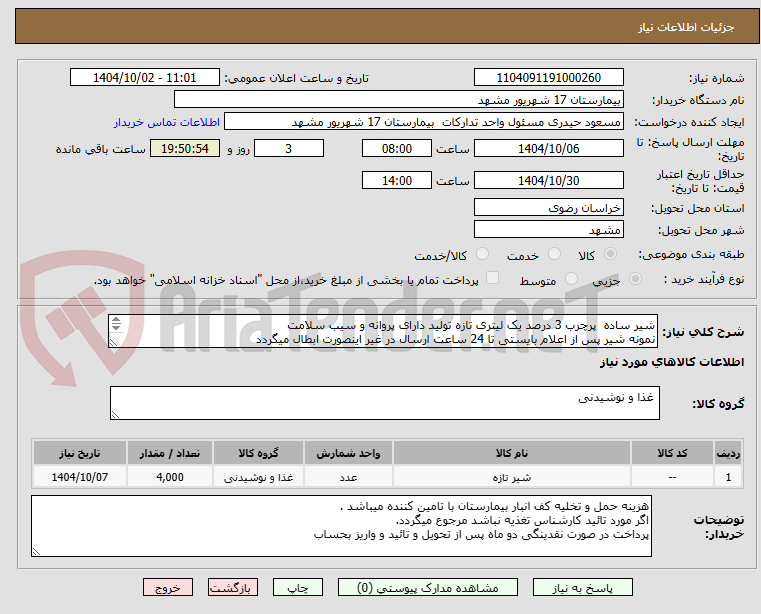The image size is (761, 614).
Task: Open مشاهده مدارک پیوستی (0) button
Action: (x=428, y=587)
